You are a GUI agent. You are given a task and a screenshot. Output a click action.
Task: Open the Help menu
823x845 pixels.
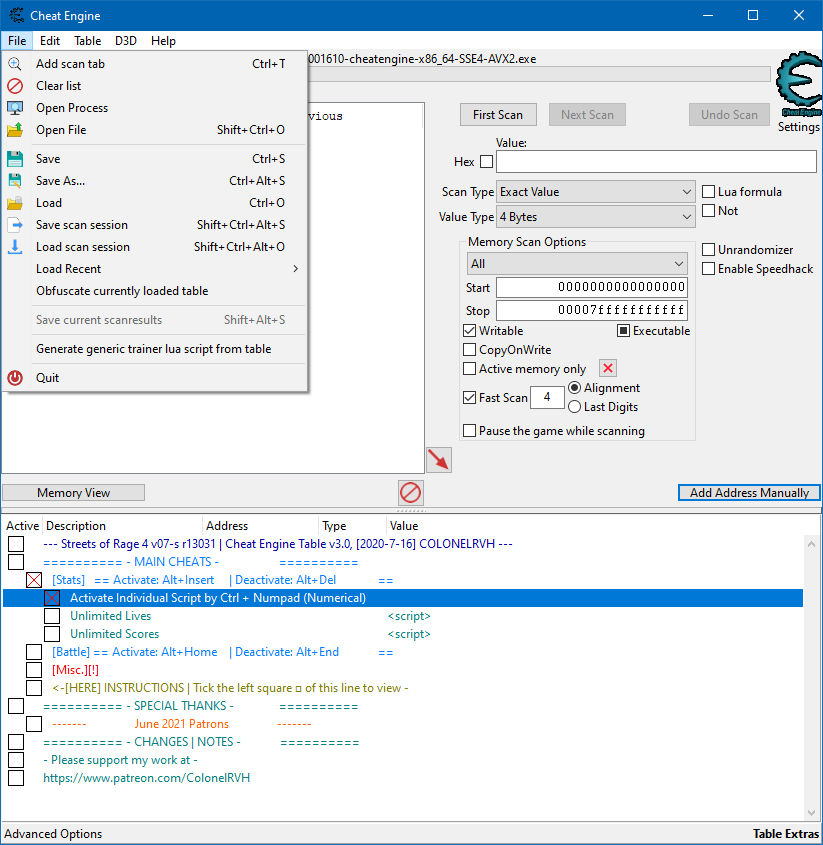pos(163,41)
